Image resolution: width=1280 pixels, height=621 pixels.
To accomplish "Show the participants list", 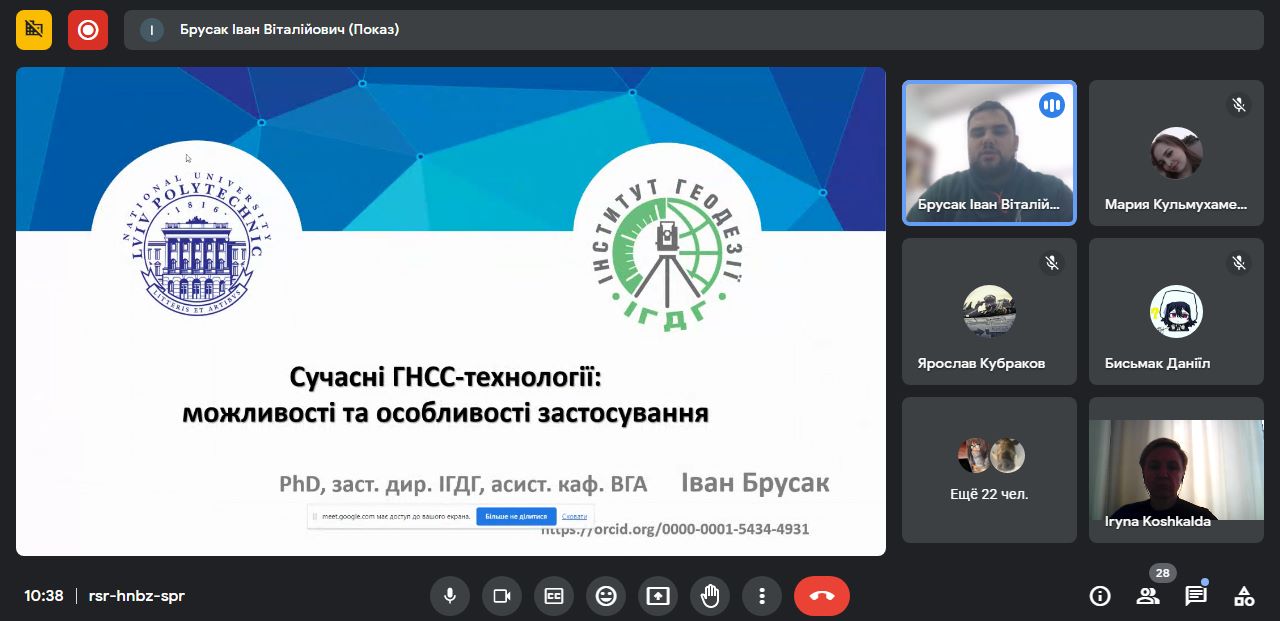I will point(1148,597).
